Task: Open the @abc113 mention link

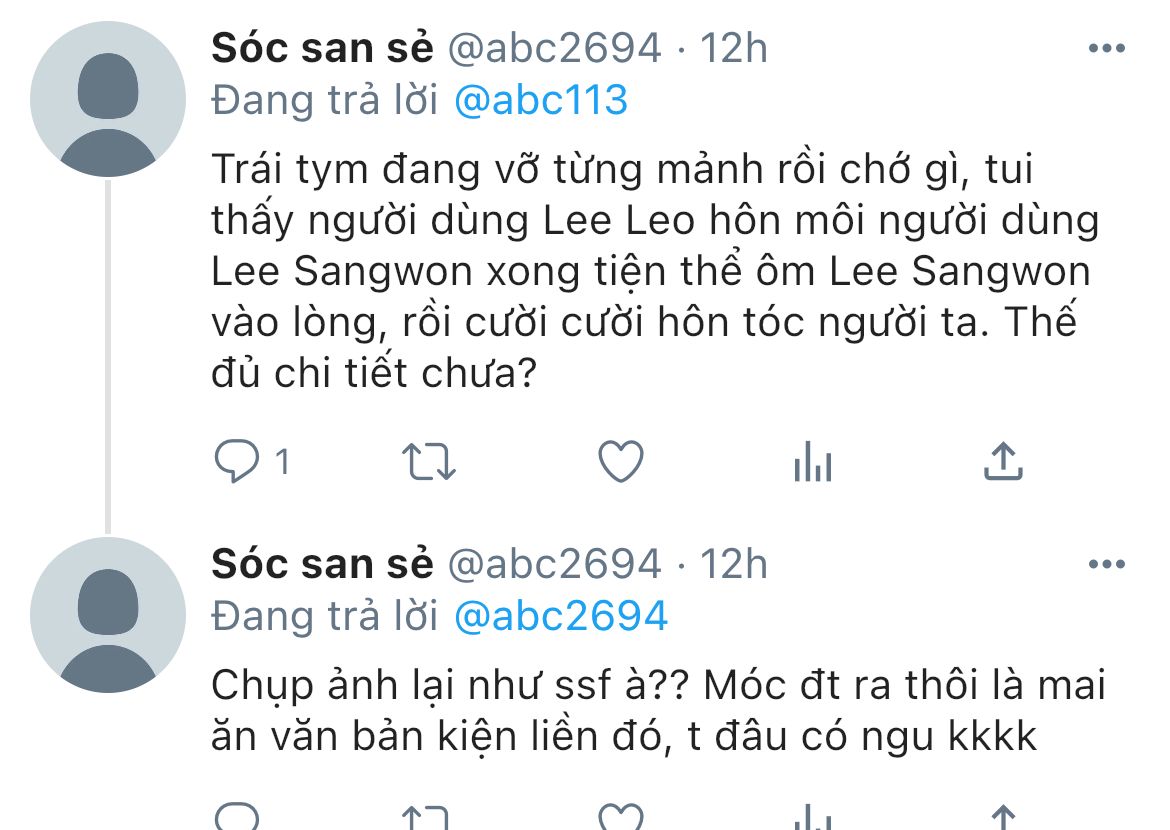Action: (x=541, y=101)
